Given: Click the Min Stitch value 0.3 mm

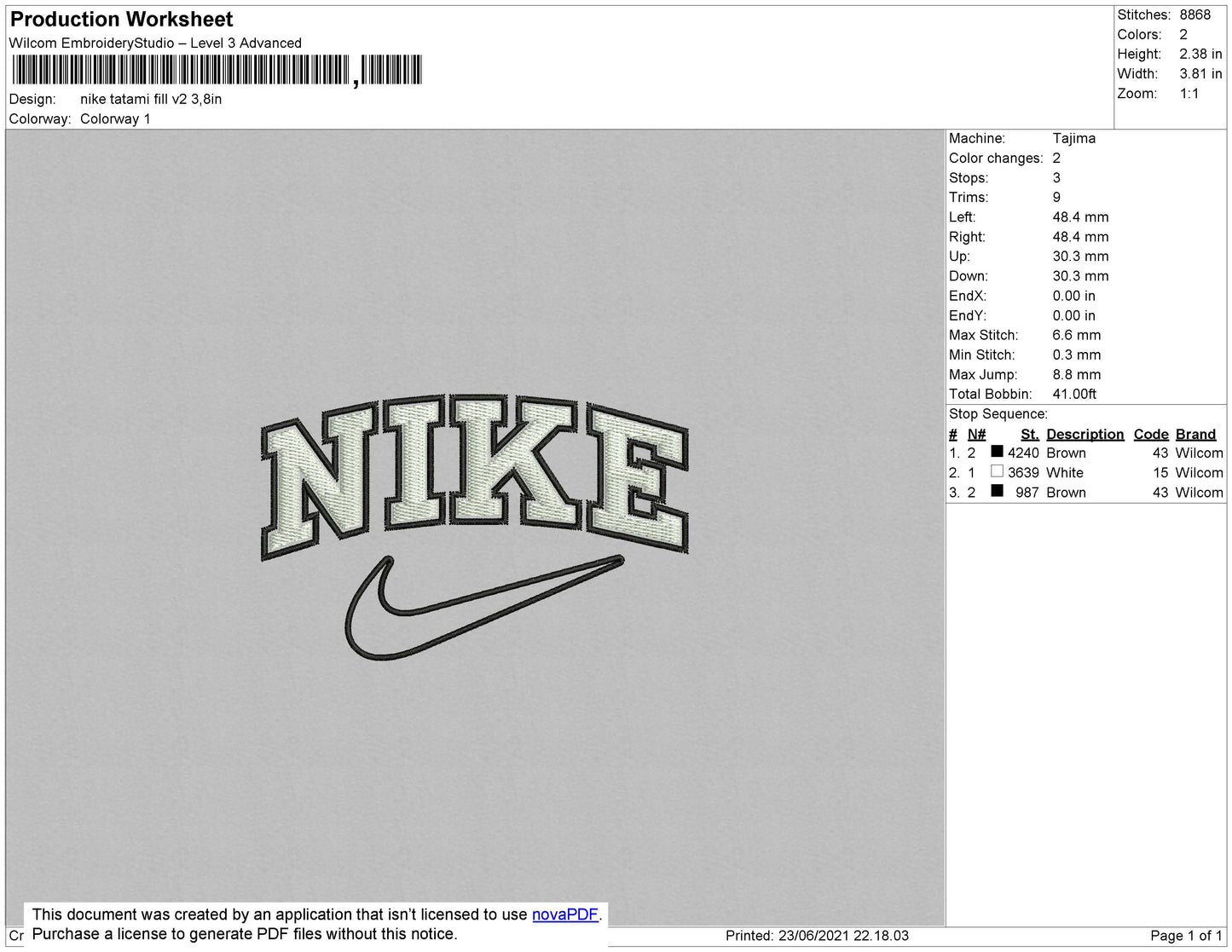Looking at the screenshot, I should coord(1076,355).
